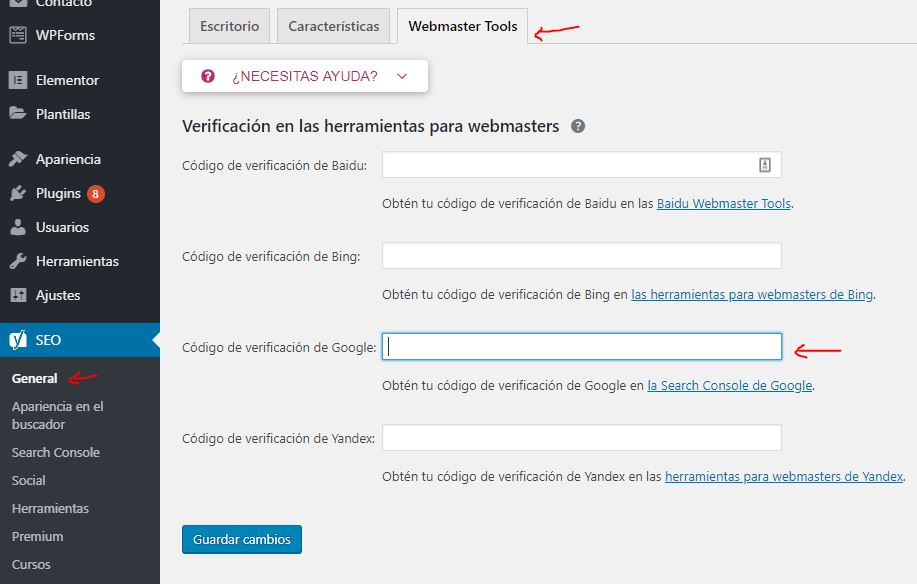Open herramientas para webmasters de Yandex link
The image size is (917, 584).
(x=784, y=476)
